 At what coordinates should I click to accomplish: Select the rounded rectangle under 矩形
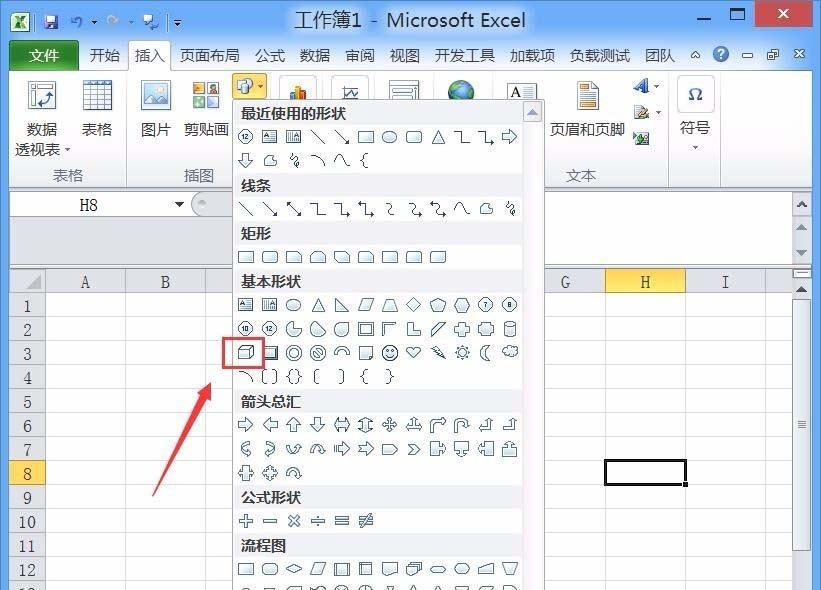[269, 257]
